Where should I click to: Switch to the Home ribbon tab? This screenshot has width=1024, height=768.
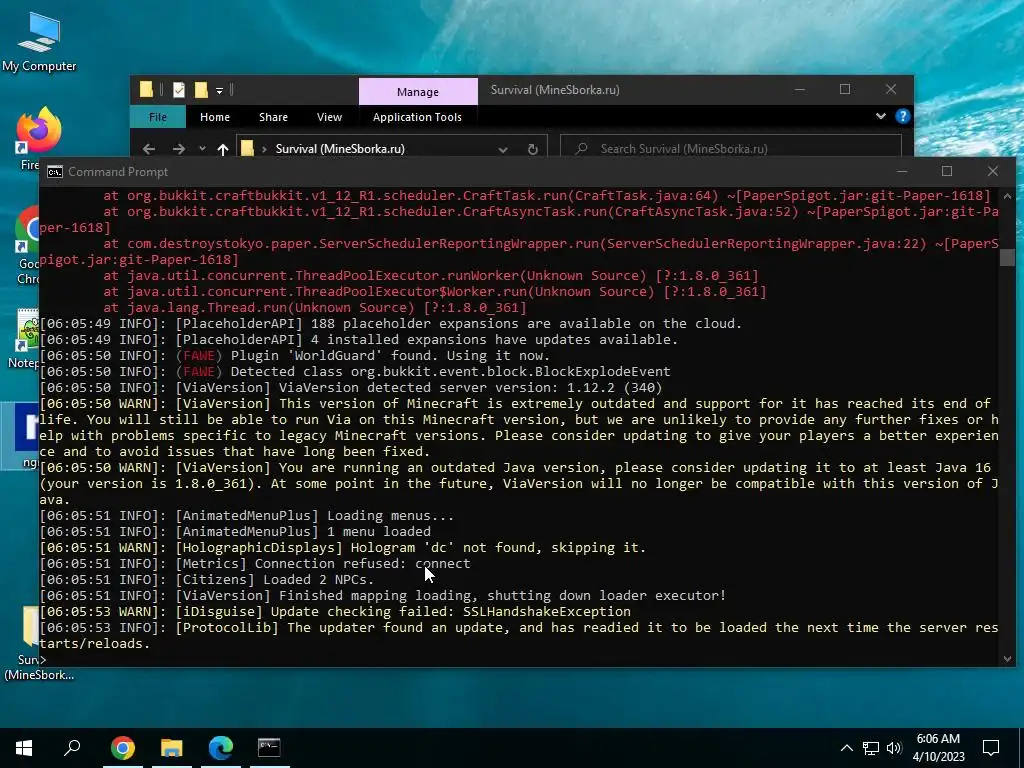[215, 117]
